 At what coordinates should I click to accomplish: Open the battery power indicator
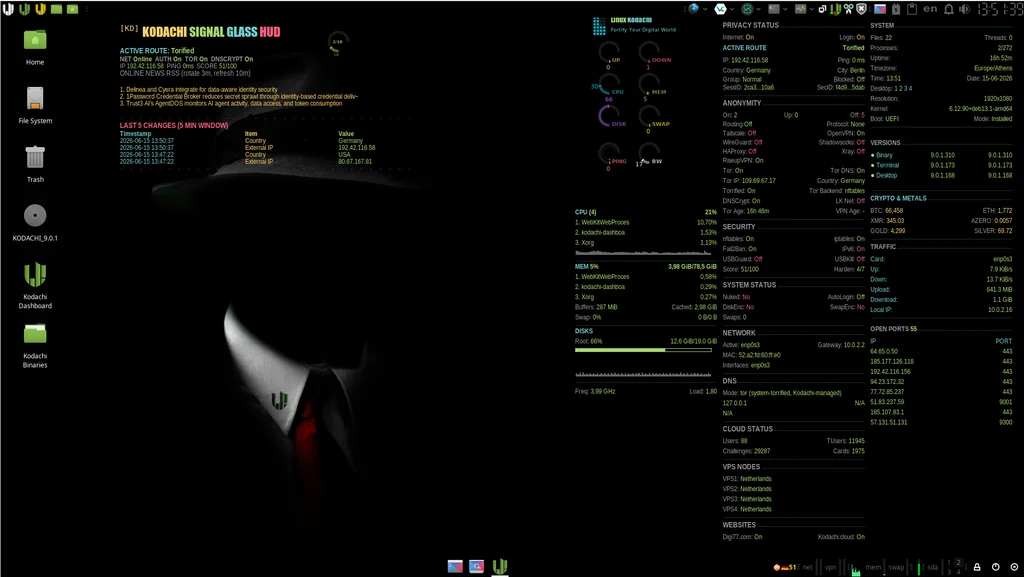(896, 9)
